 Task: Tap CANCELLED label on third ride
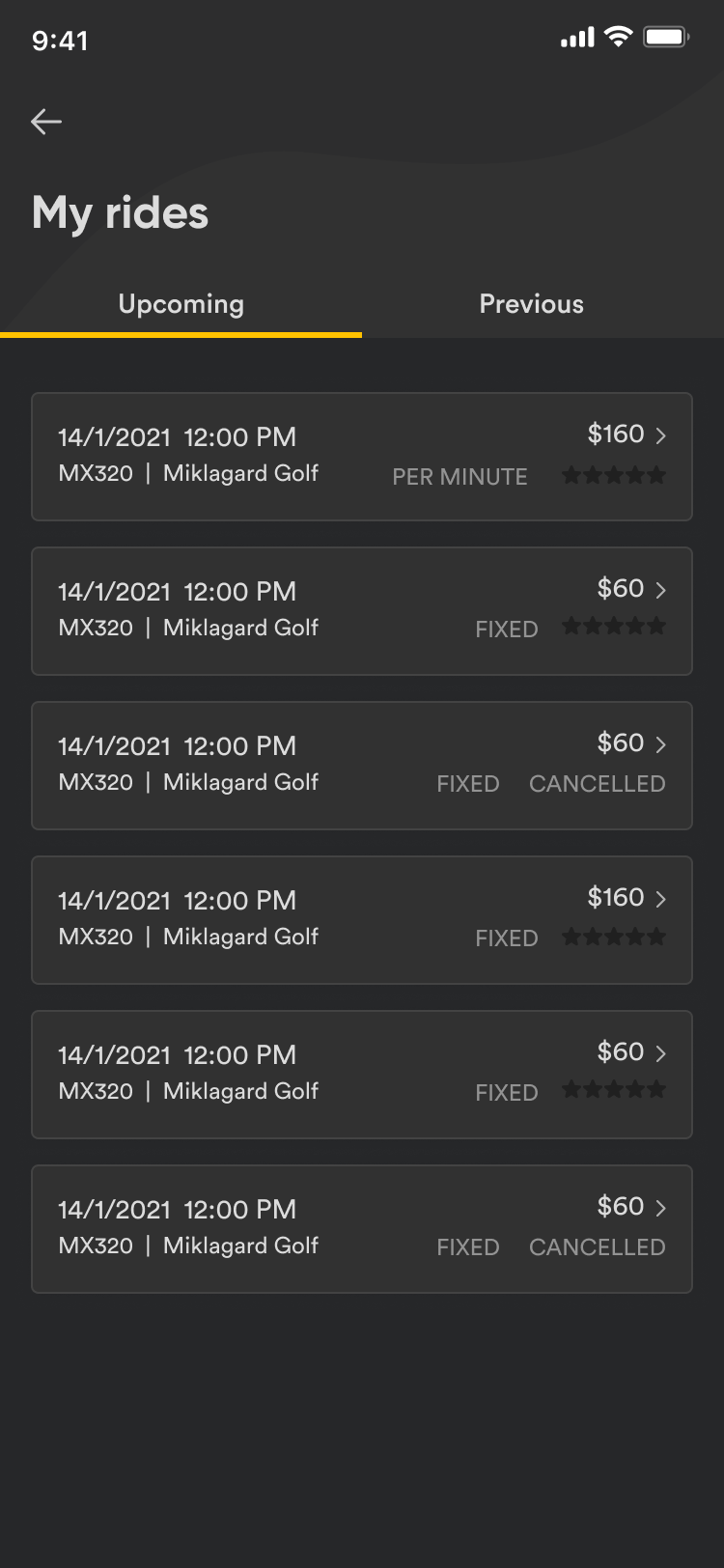click(x=597, y=784)
